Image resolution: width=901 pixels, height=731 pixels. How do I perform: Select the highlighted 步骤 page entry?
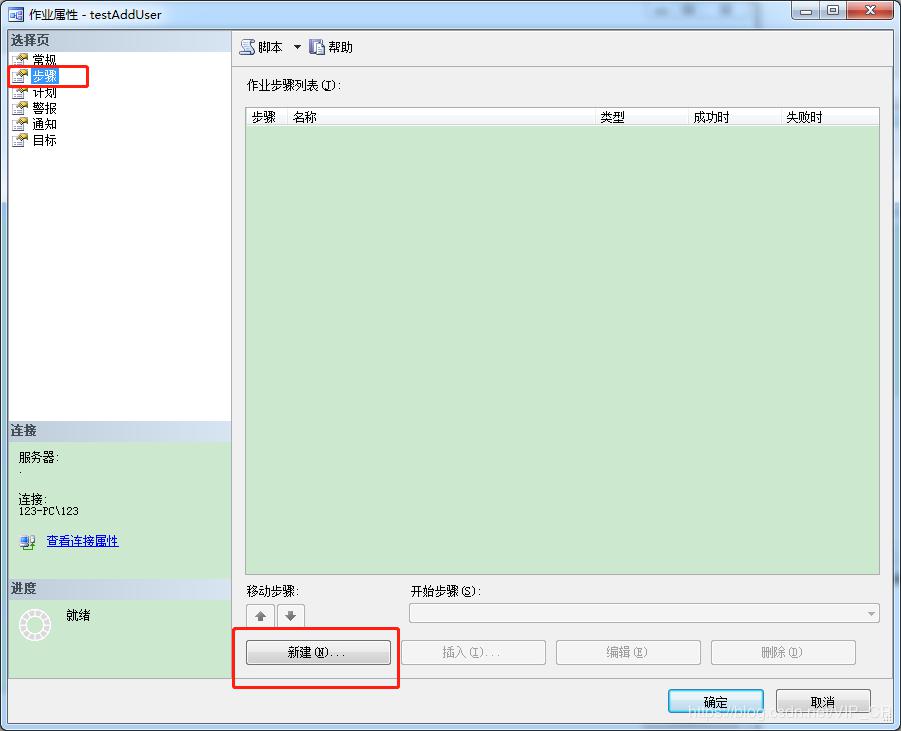pos(47,75)
